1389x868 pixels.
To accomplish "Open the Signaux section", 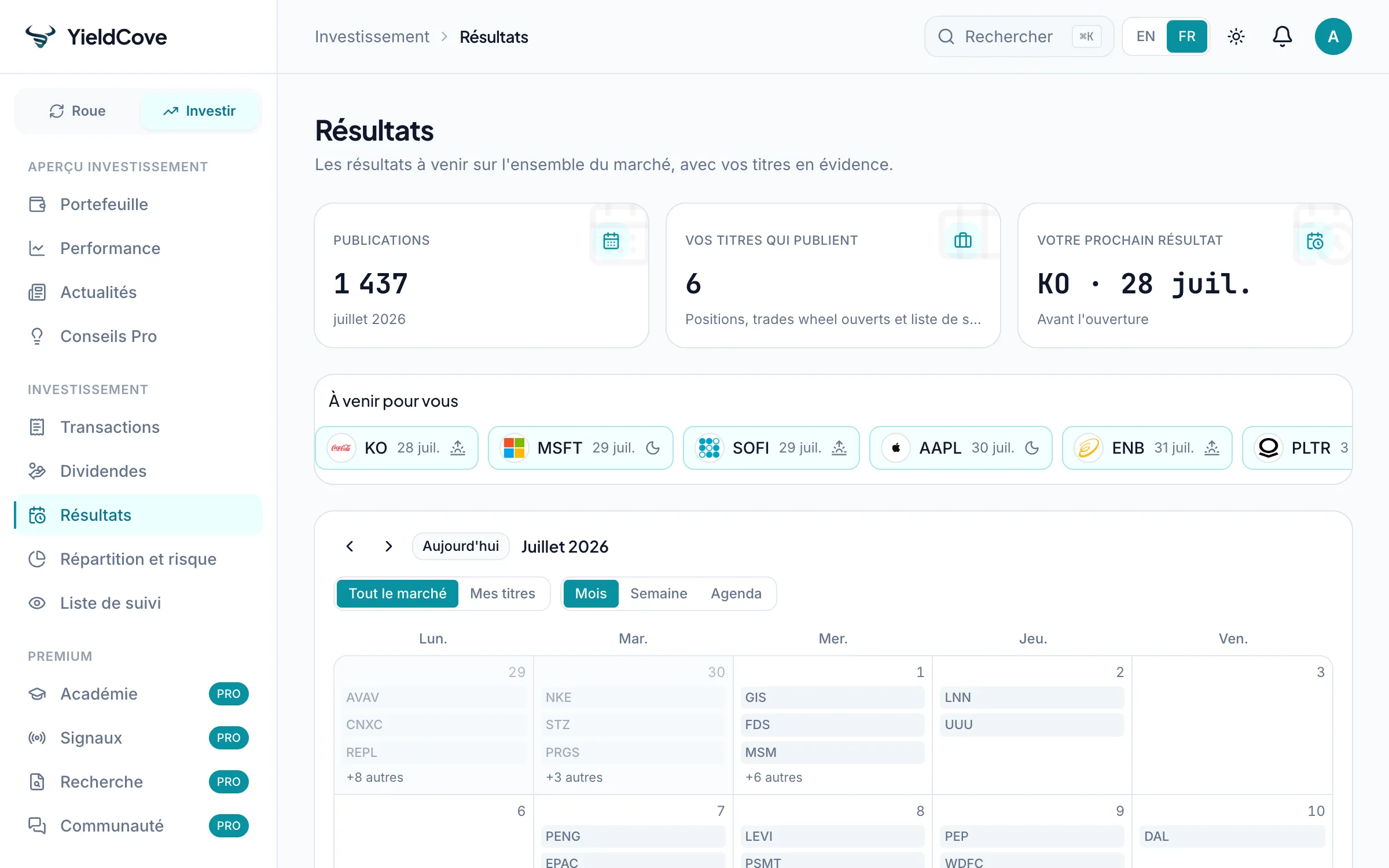I will pyautogui.click(x=138, y=738).
